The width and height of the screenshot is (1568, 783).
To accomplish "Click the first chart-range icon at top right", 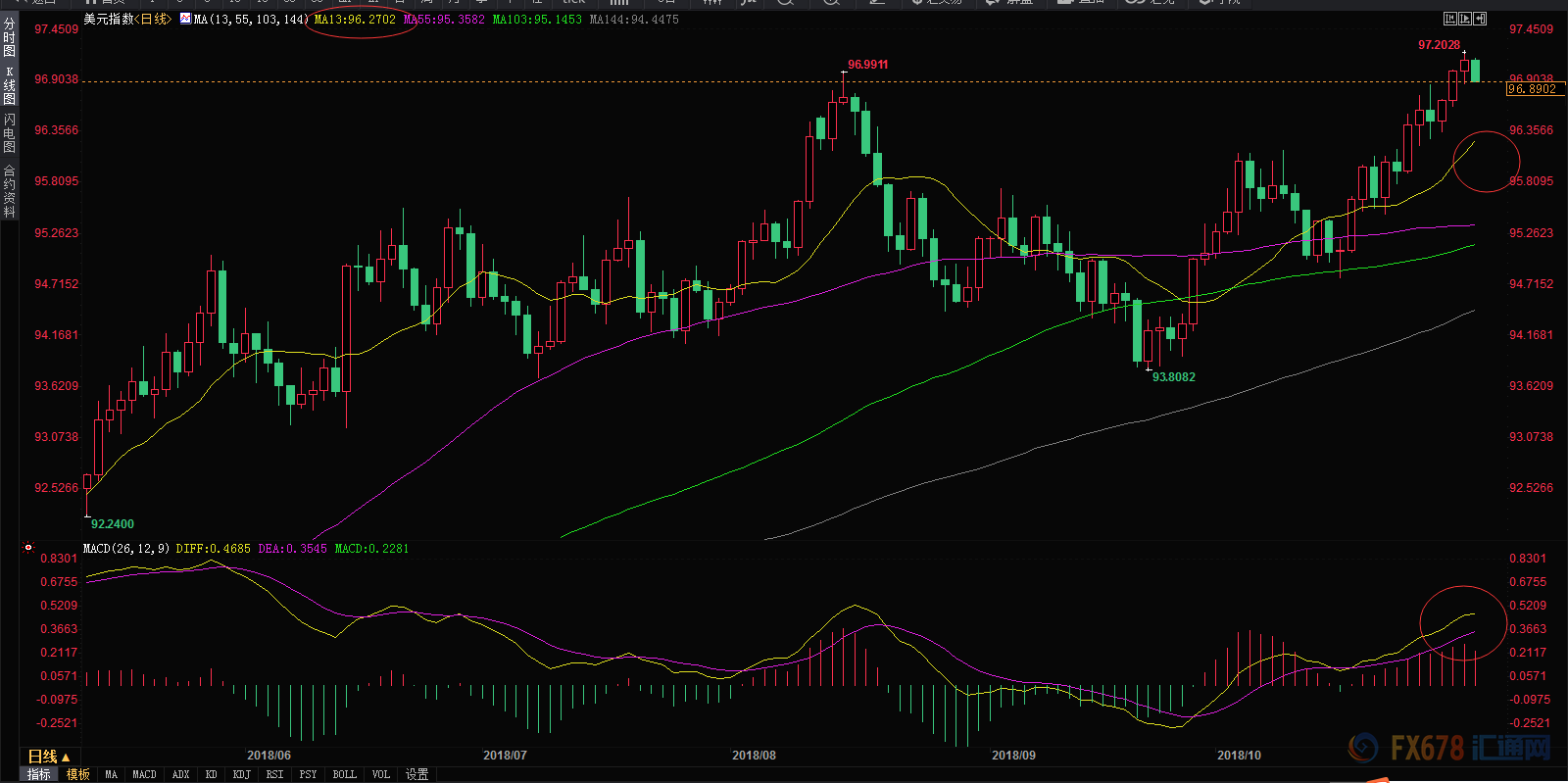I will [1450, 19].
